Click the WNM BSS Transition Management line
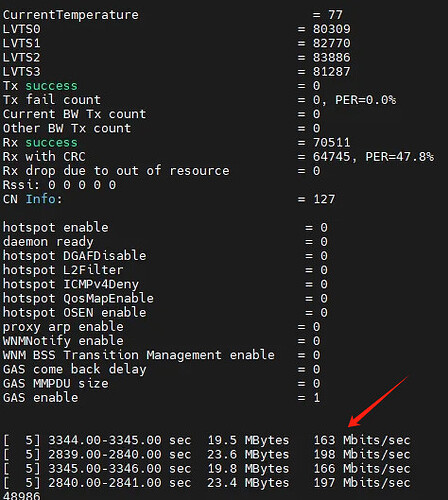The width and height of the screenshot is (448, 500). tap(162, 355)
